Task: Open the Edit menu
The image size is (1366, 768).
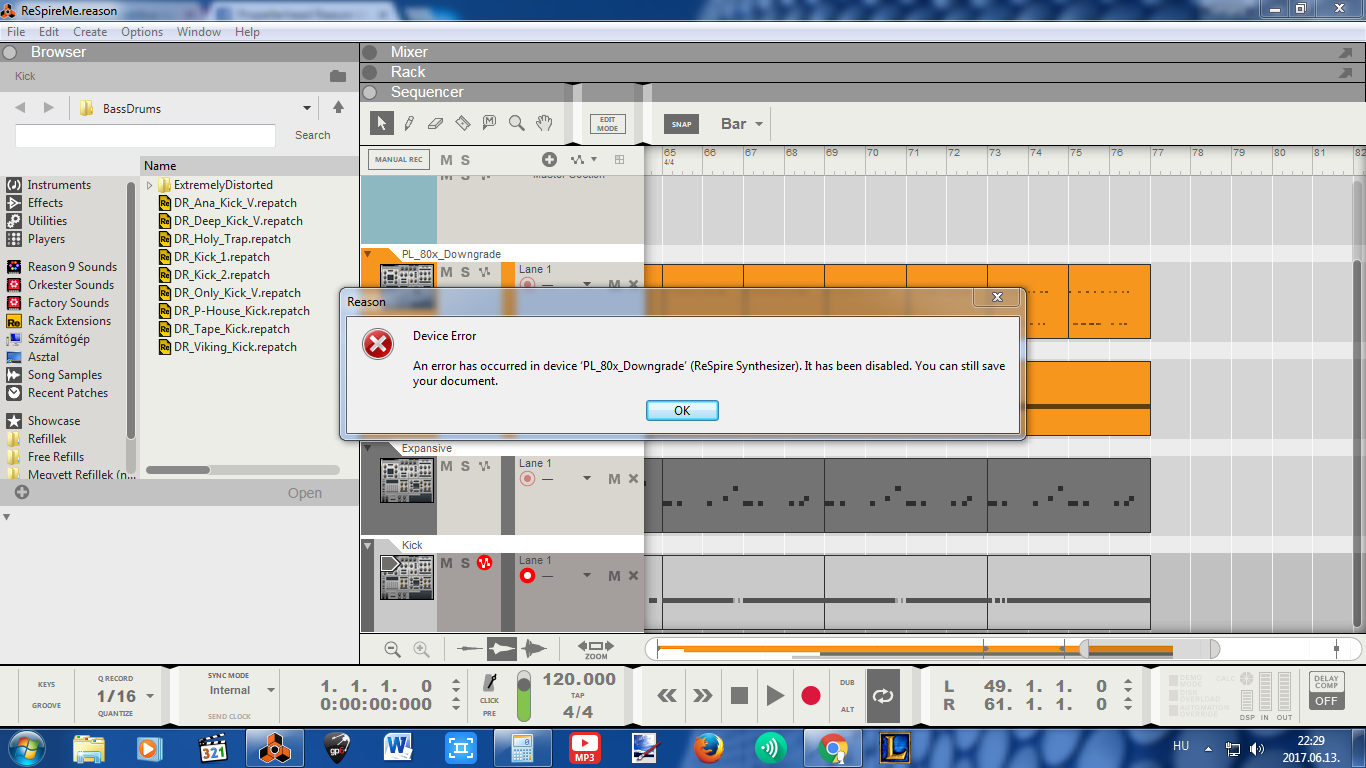Action: [x=49, y=32]
